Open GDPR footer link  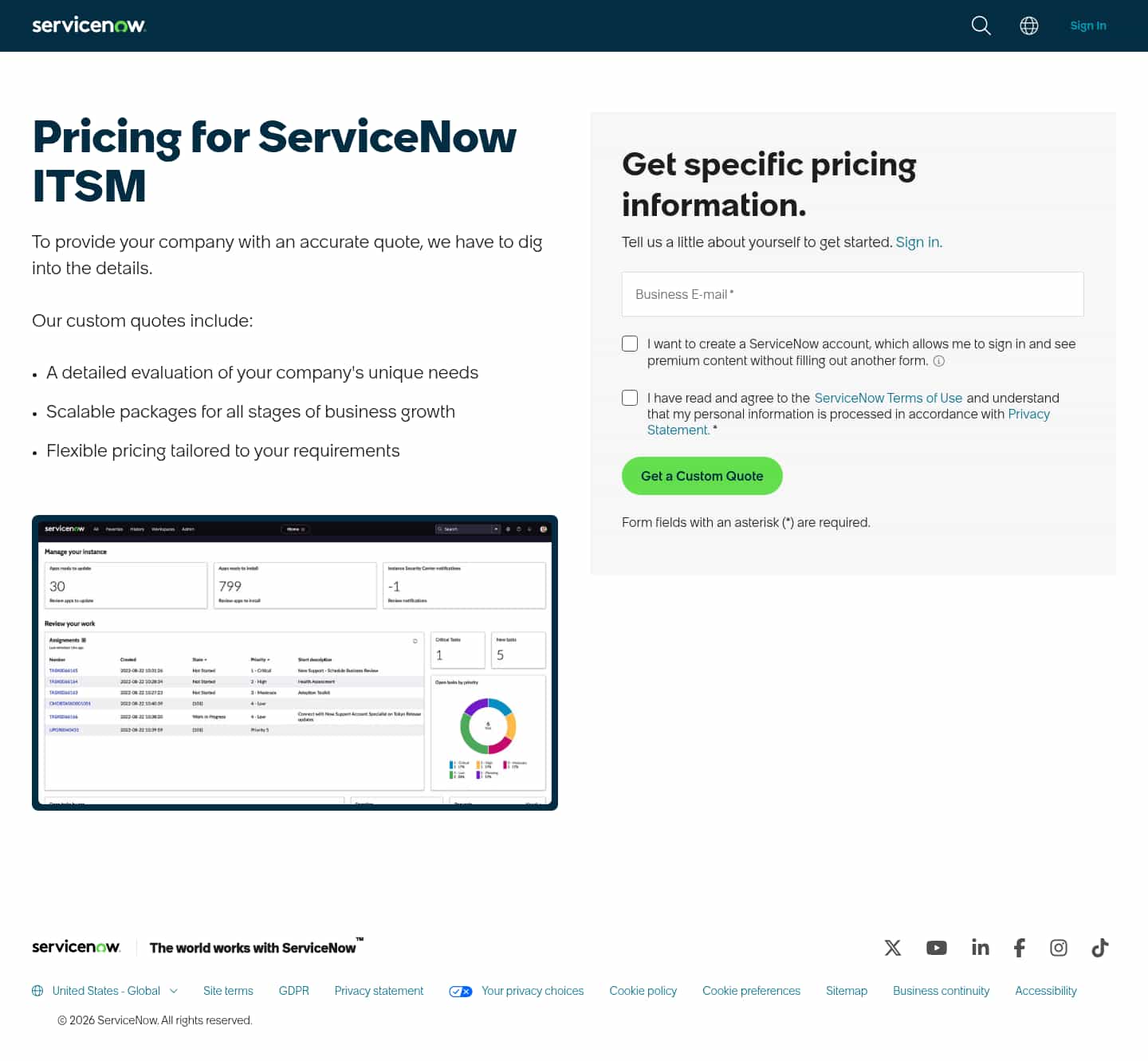click(x=293, y=991)
